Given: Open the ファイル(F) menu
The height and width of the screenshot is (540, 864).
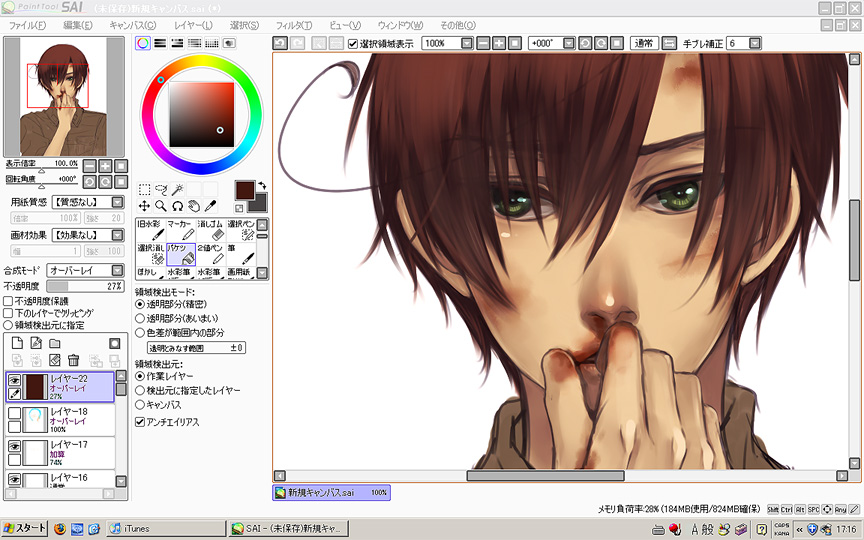Looking at the screenshot, I should (x=28, y=25).
